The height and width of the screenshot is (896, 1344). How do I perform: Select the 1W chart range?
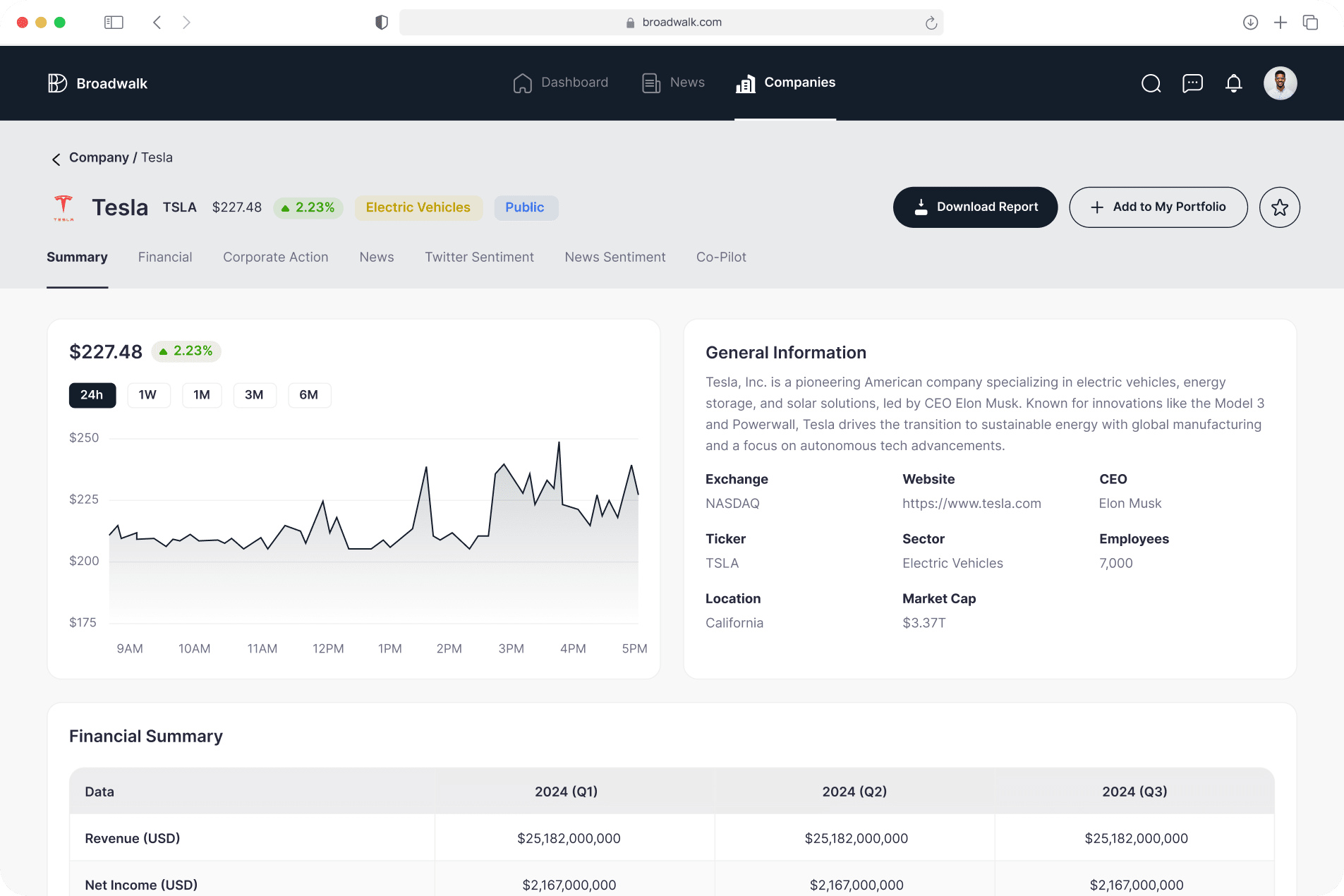pos(147,395)
